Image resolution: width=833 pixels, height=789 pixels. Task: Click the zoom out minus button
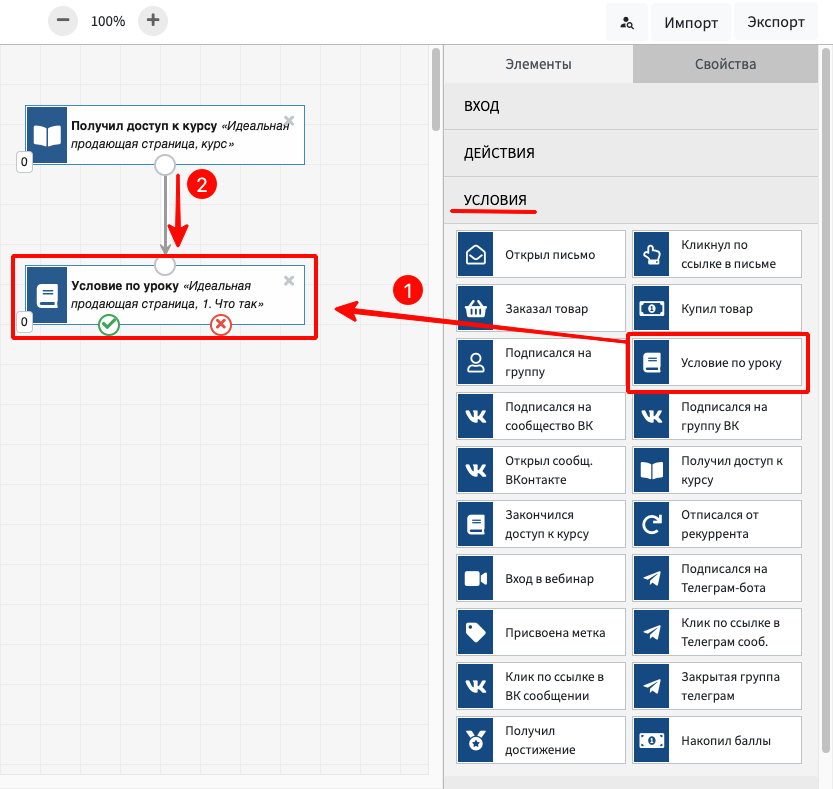(62, 20)
